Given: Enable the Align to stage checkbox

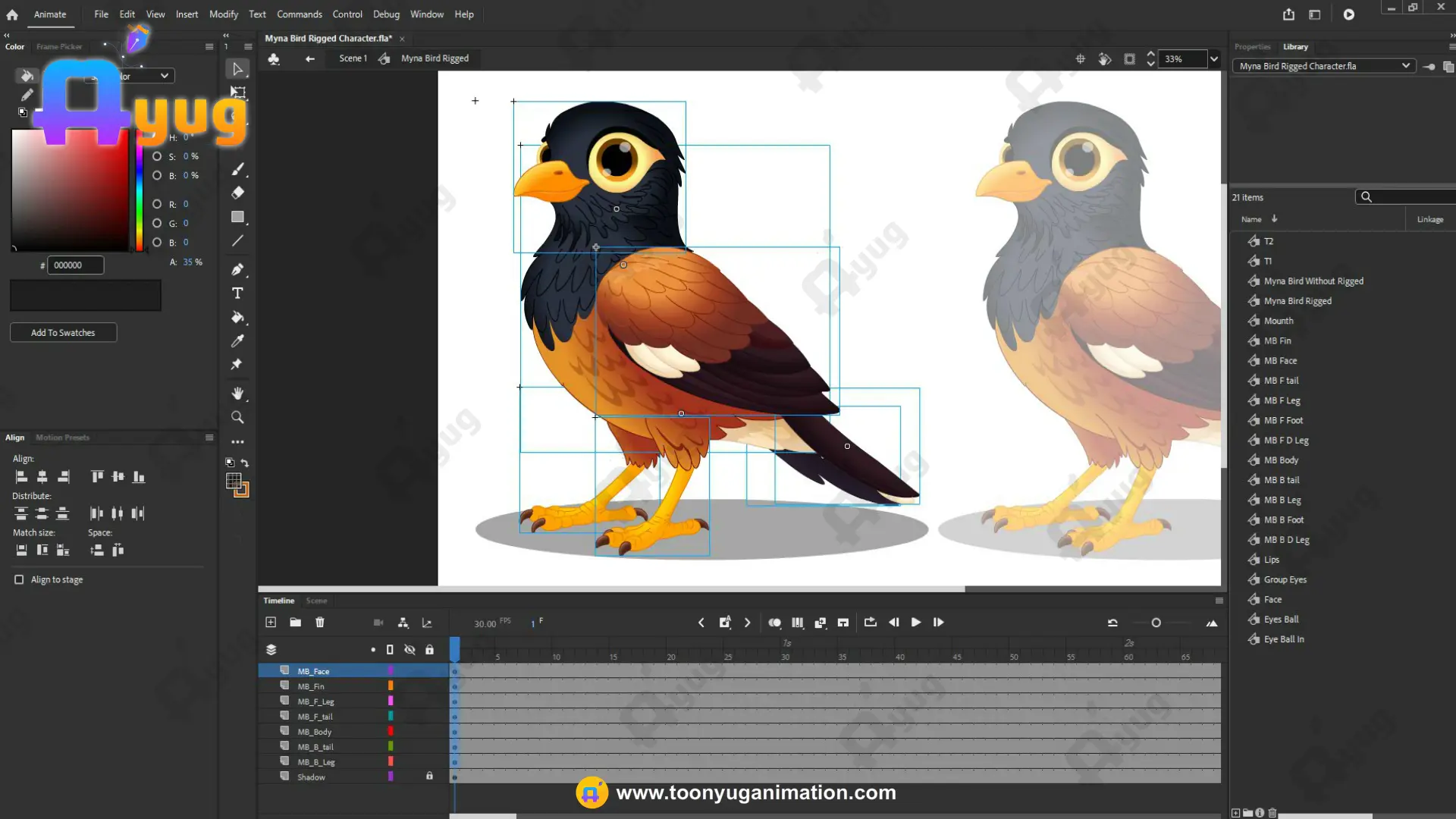Looking at the screenshot, I should pyautogui.click(x=19, y=579).
